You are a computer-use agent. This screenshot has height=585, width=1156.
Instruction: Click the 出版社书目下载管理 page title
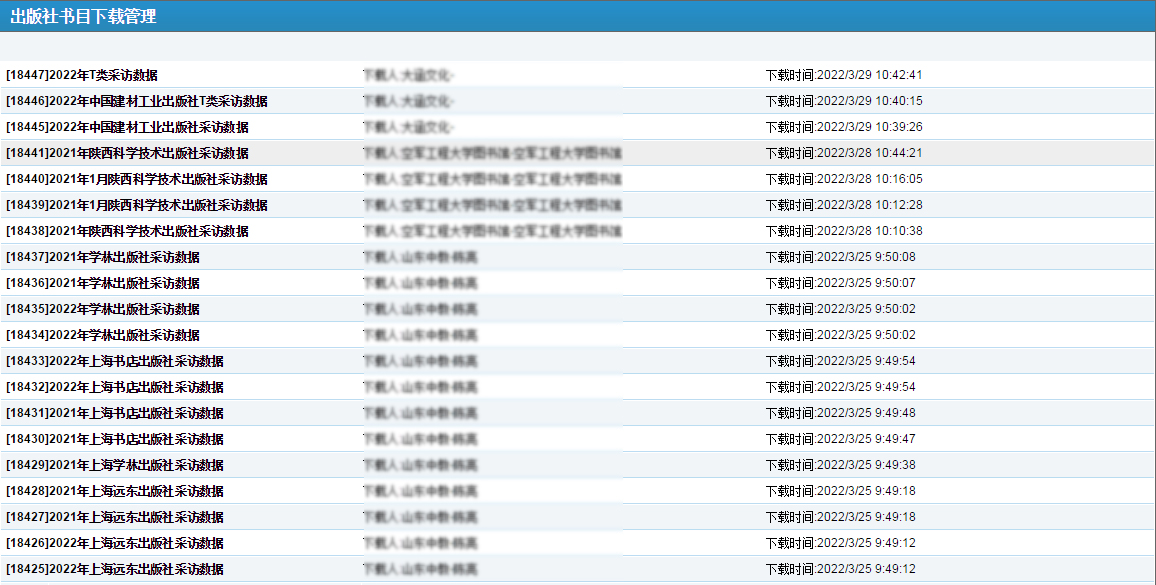(x=83, y=16)
